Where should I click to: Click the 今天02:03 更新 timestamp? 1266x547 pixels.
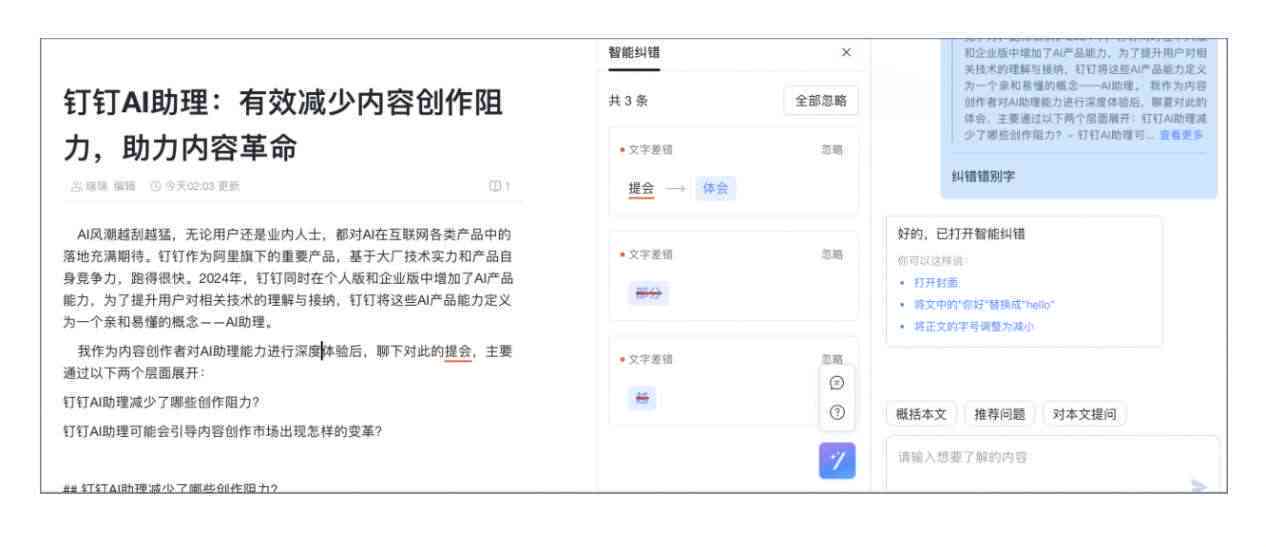tap(195, 185)
